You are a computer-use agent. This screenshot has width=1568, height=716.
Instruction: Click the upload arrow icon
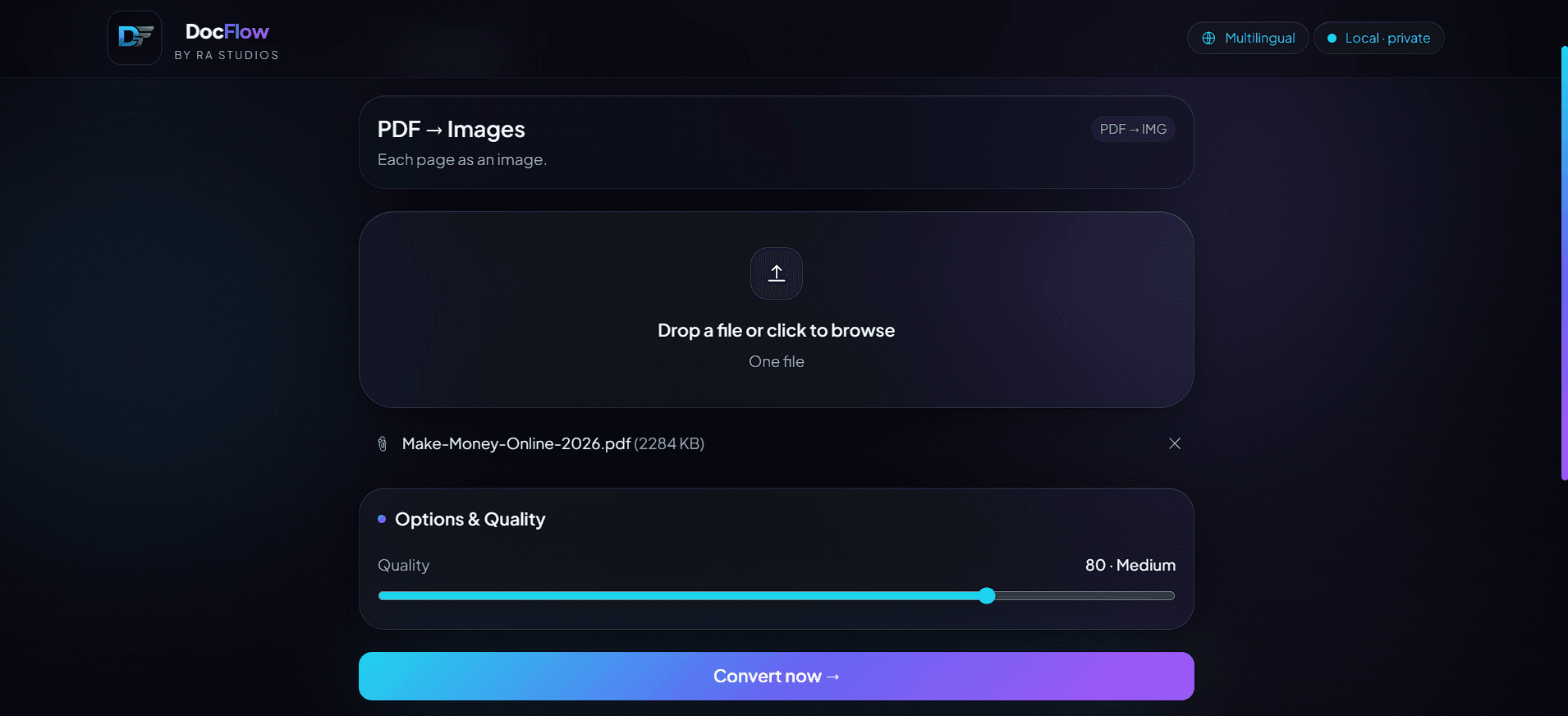coord(777,273)
